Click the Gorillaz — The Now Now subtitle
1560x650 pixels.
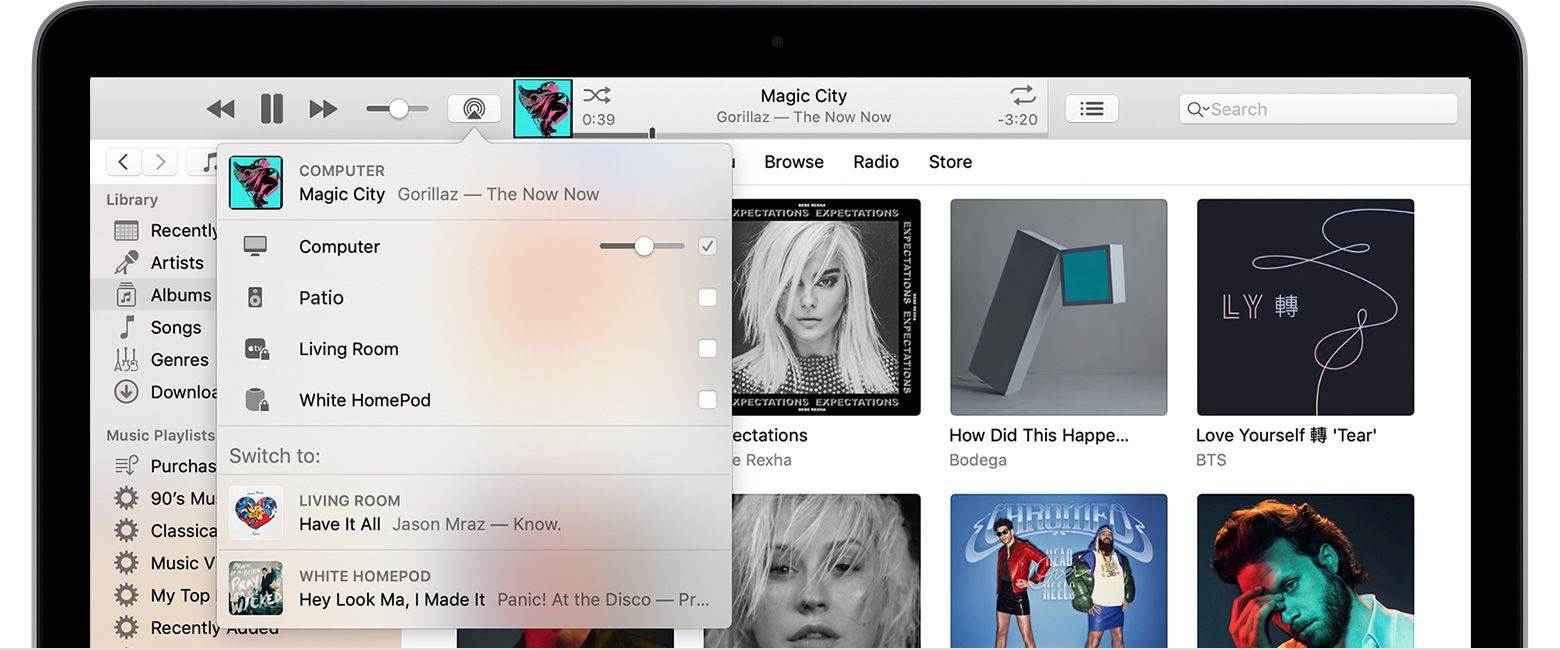pyautogui.click(x=804, y=117)
